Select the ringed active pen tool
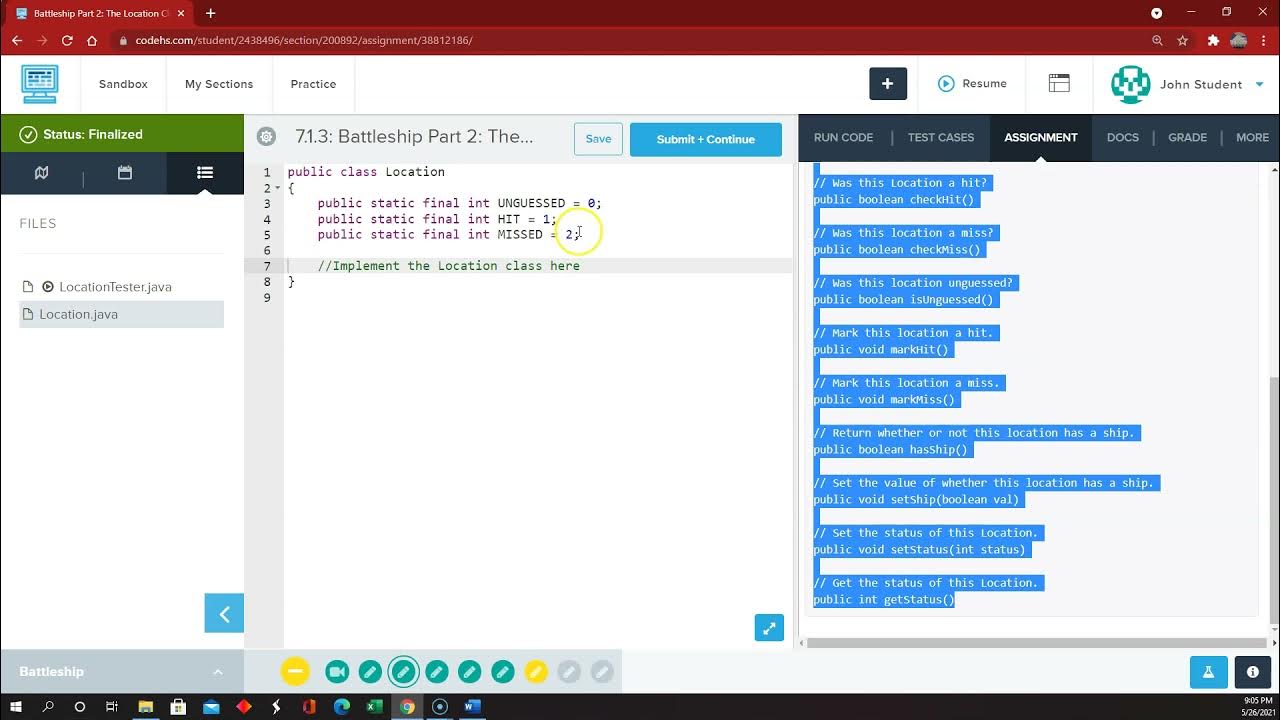The height and width of the screenshot is (720, 1280). (x=403, y=672)
